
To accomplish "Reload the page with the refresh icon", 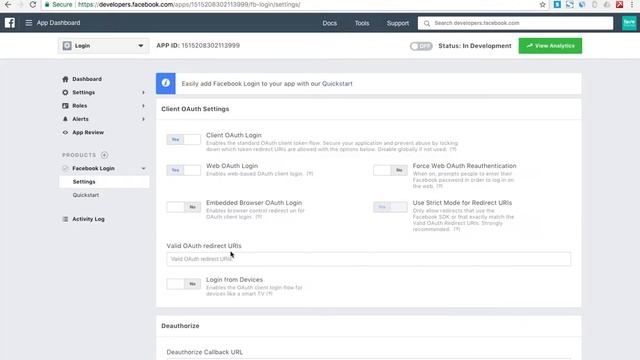I will pos(33,4).
